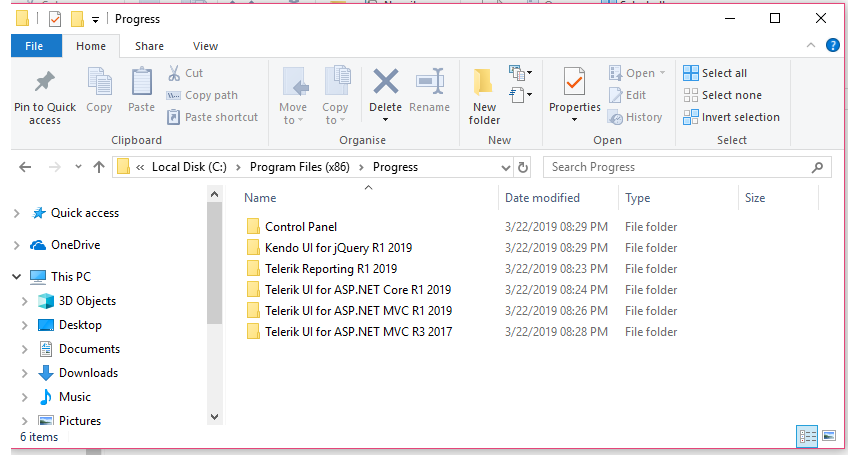Click the History command in ribbon
Screen dimensions: 862x455
635,117
